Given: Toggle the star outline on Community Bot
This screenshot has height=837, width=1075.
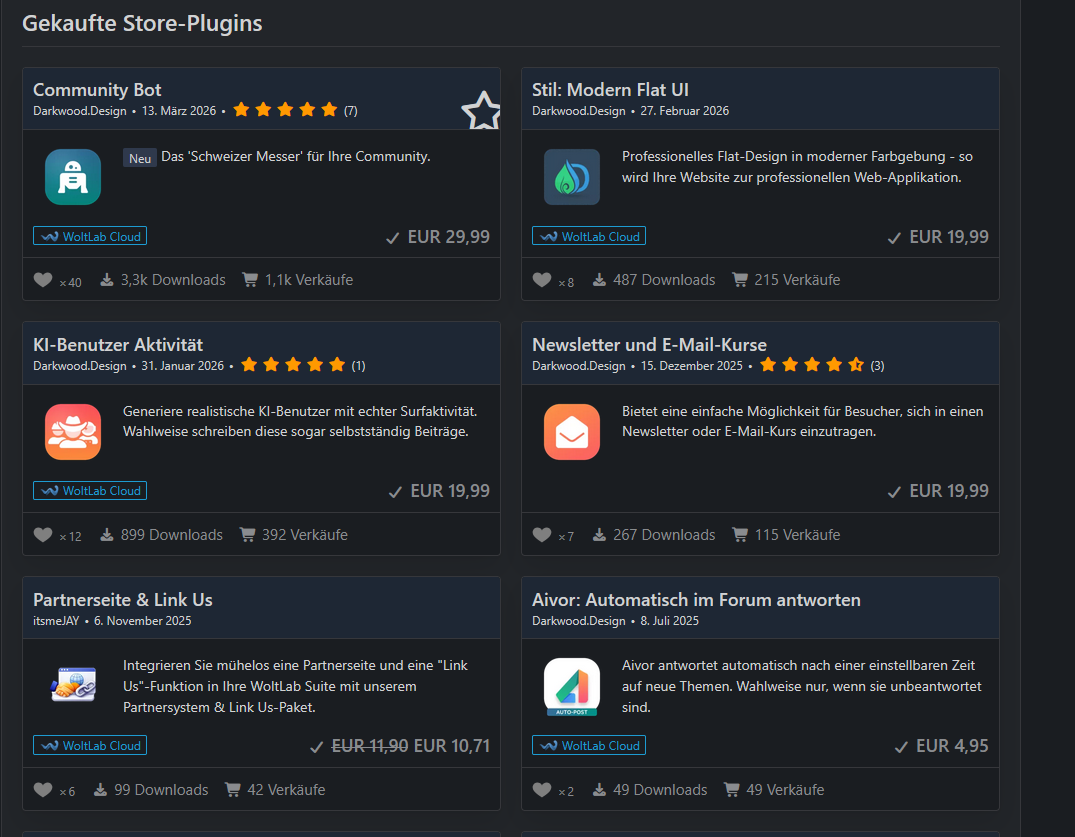Looking at the screenshot, I should pos(481,111).
